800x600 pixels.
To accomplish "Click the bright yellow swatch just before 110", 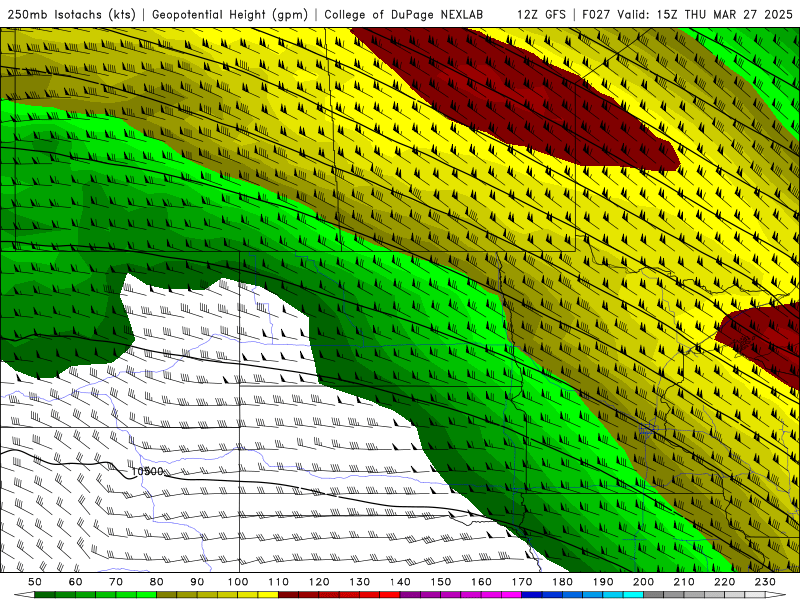I will [x=268, y=595].
